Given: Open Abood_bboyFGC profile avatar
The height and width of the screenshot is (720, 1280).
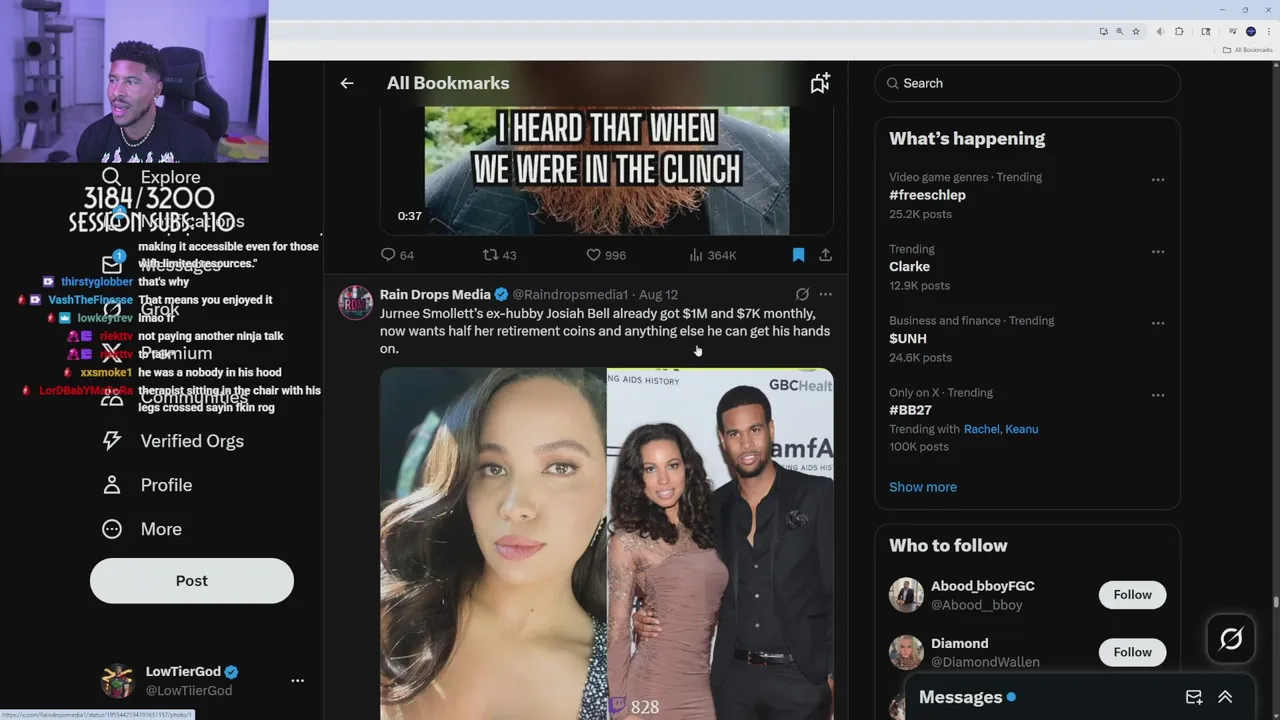Looking at the screenshot, I should click(x=906, y=595).
